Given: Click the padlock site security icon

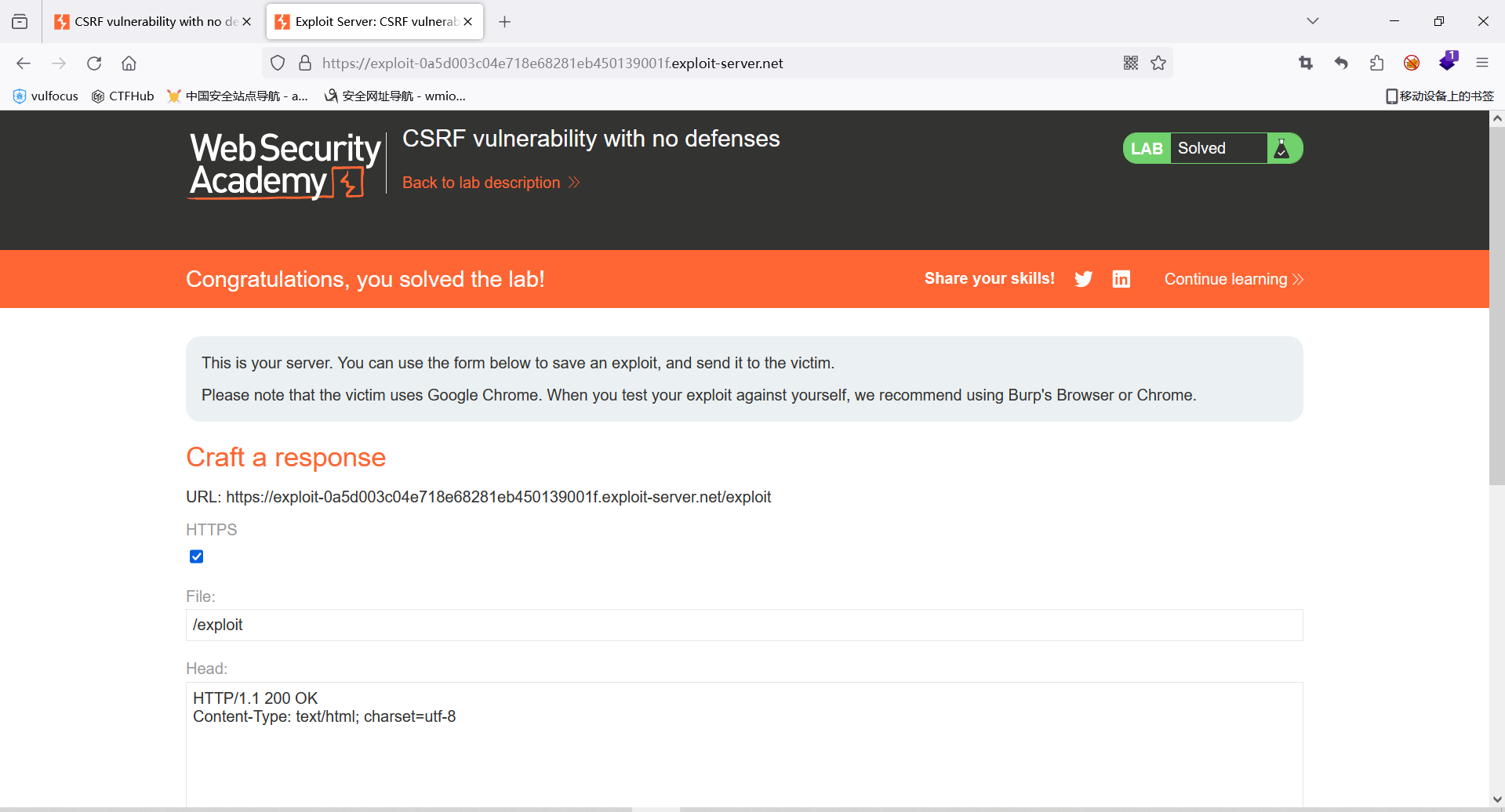Looking at the screenshot, I should [x=305, y=63].
